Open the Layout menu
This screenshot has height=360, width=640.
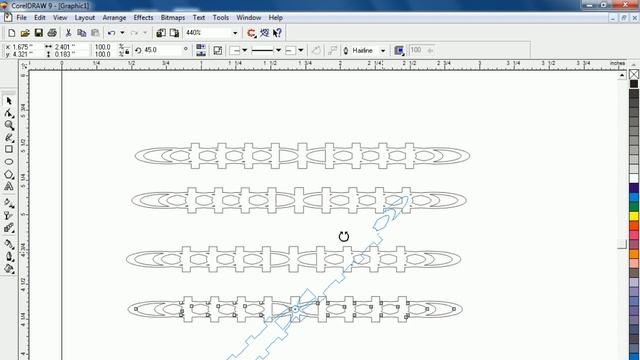coord(84,18)
